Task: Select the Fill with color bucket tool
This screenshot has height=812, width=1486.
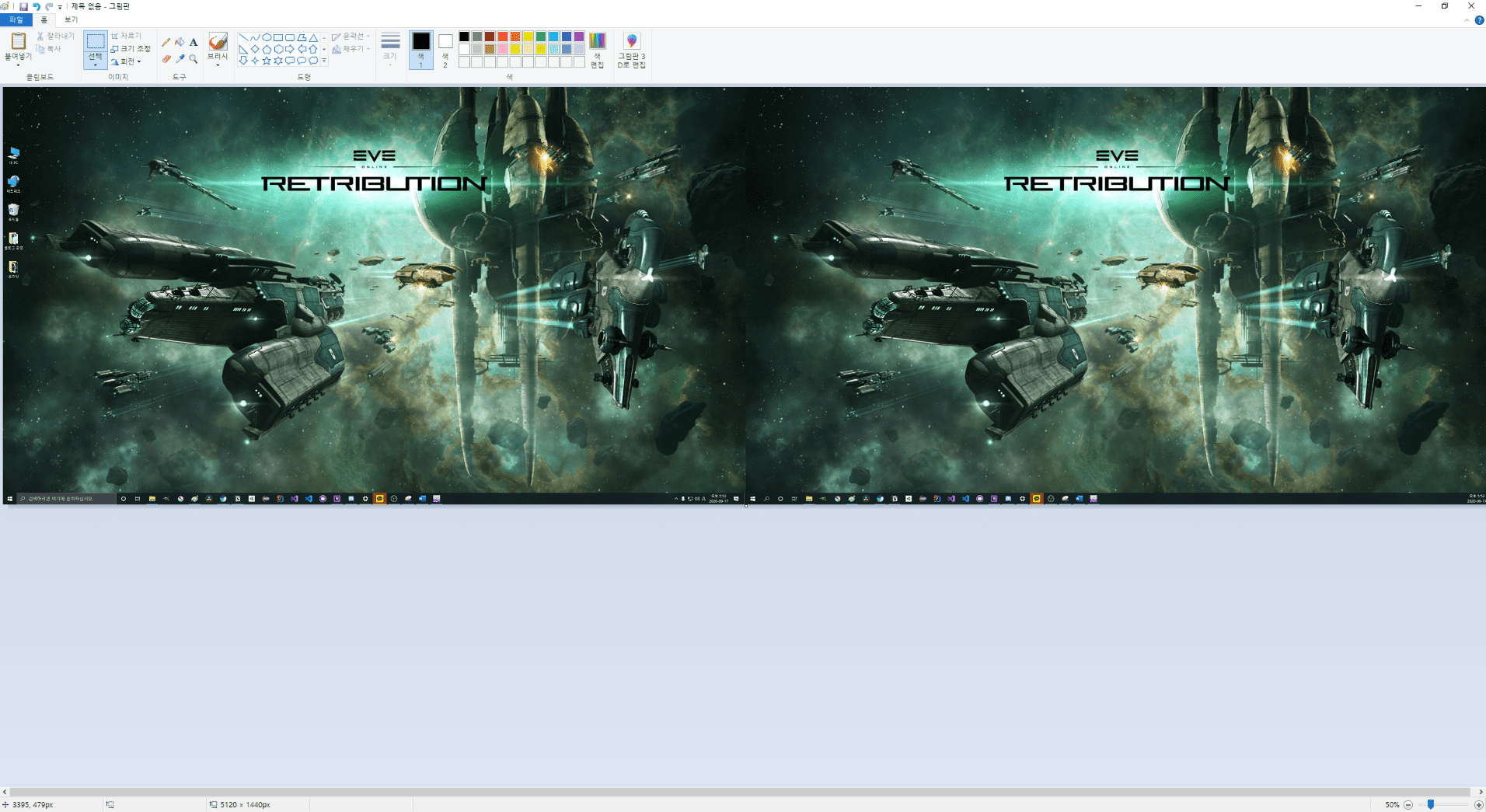Action: pyautogui.click(x=180, y=42)
